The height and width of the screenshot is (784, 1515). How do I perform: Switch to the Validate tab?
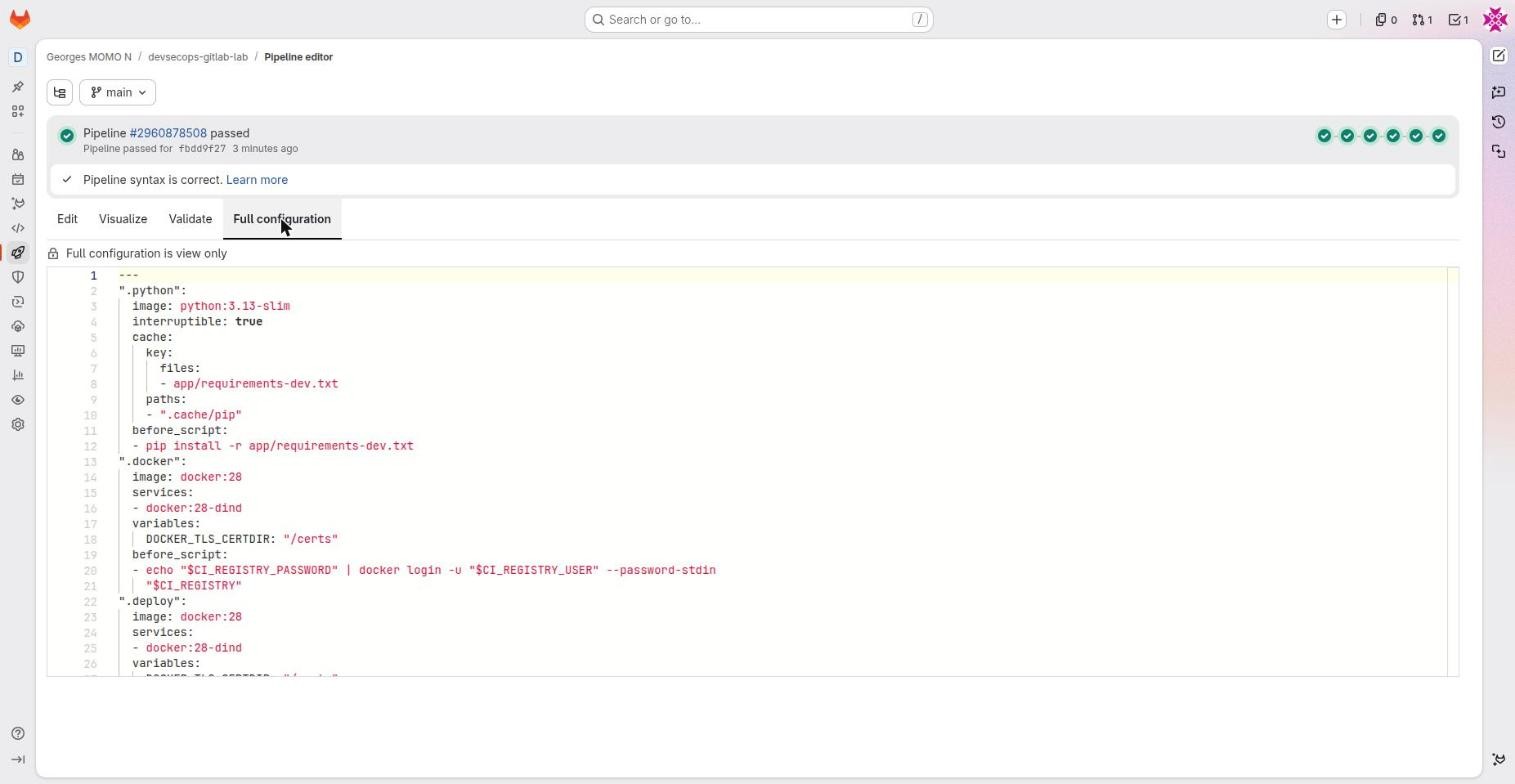coord(190,219)
